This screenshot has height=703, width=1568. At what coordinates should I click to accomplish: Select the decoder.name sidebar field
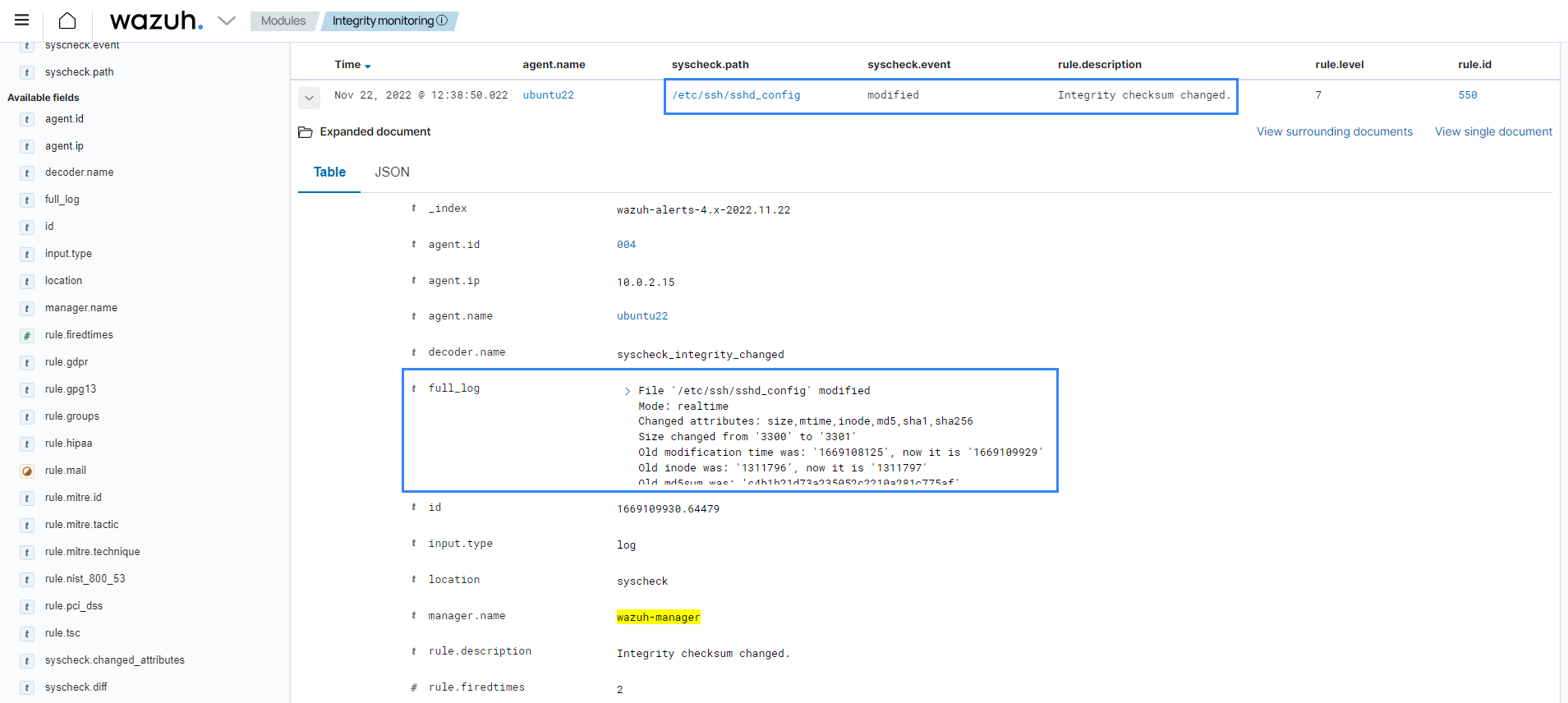[79, 172]
